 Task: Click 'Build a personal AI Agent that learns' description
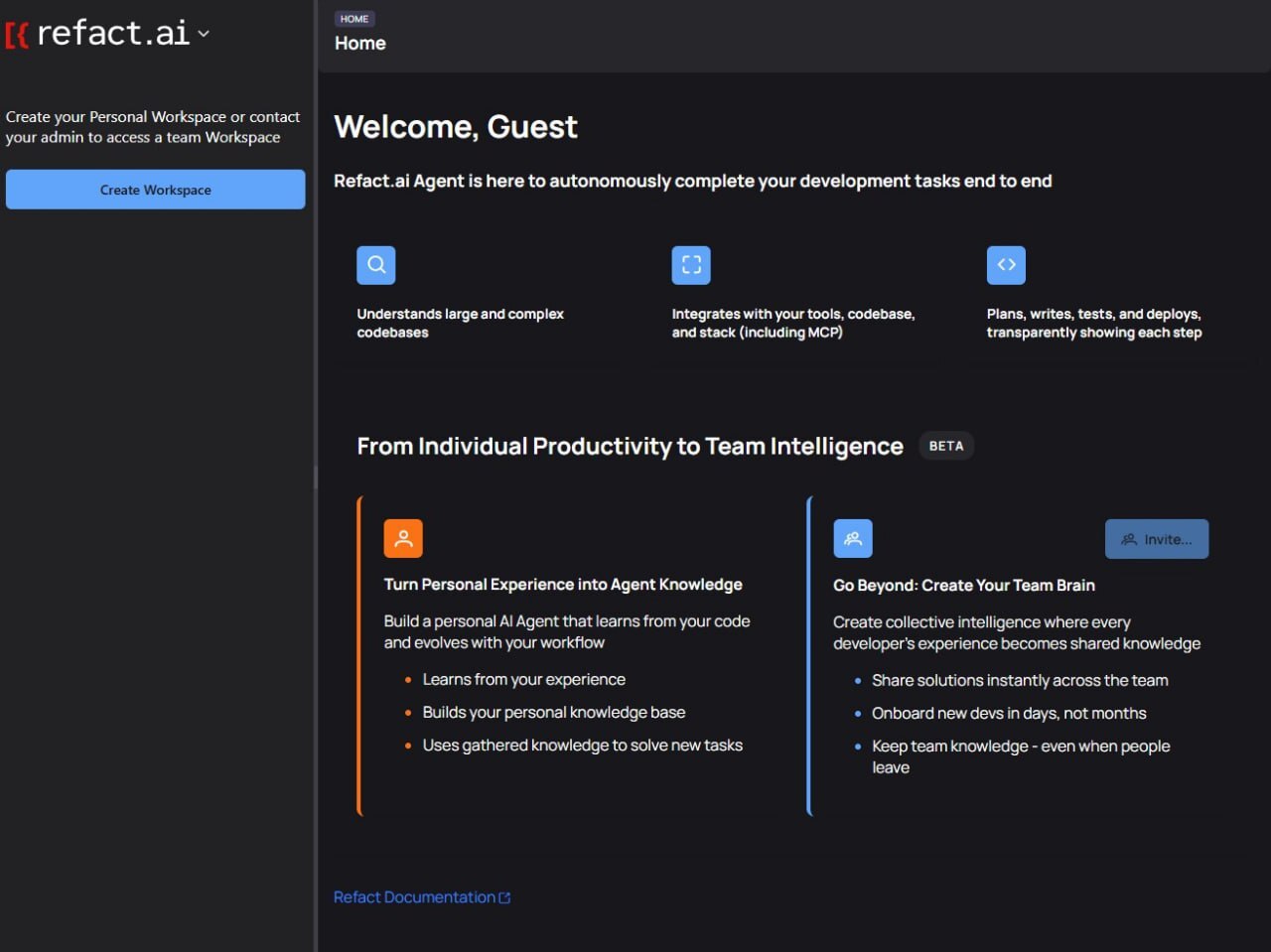[567, 632]
